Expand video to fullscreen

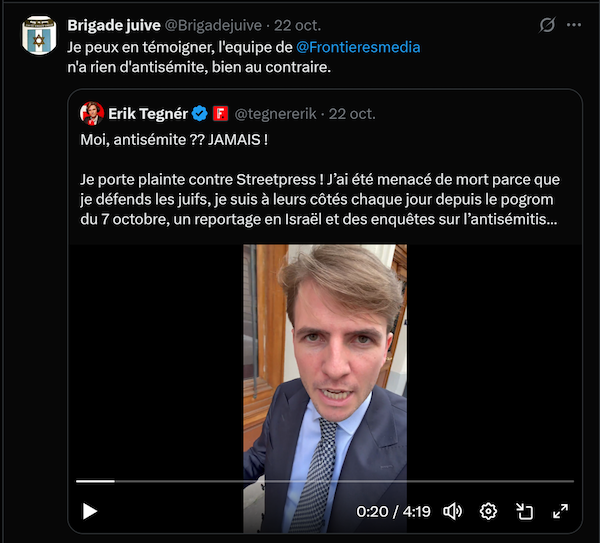point(560,511)
